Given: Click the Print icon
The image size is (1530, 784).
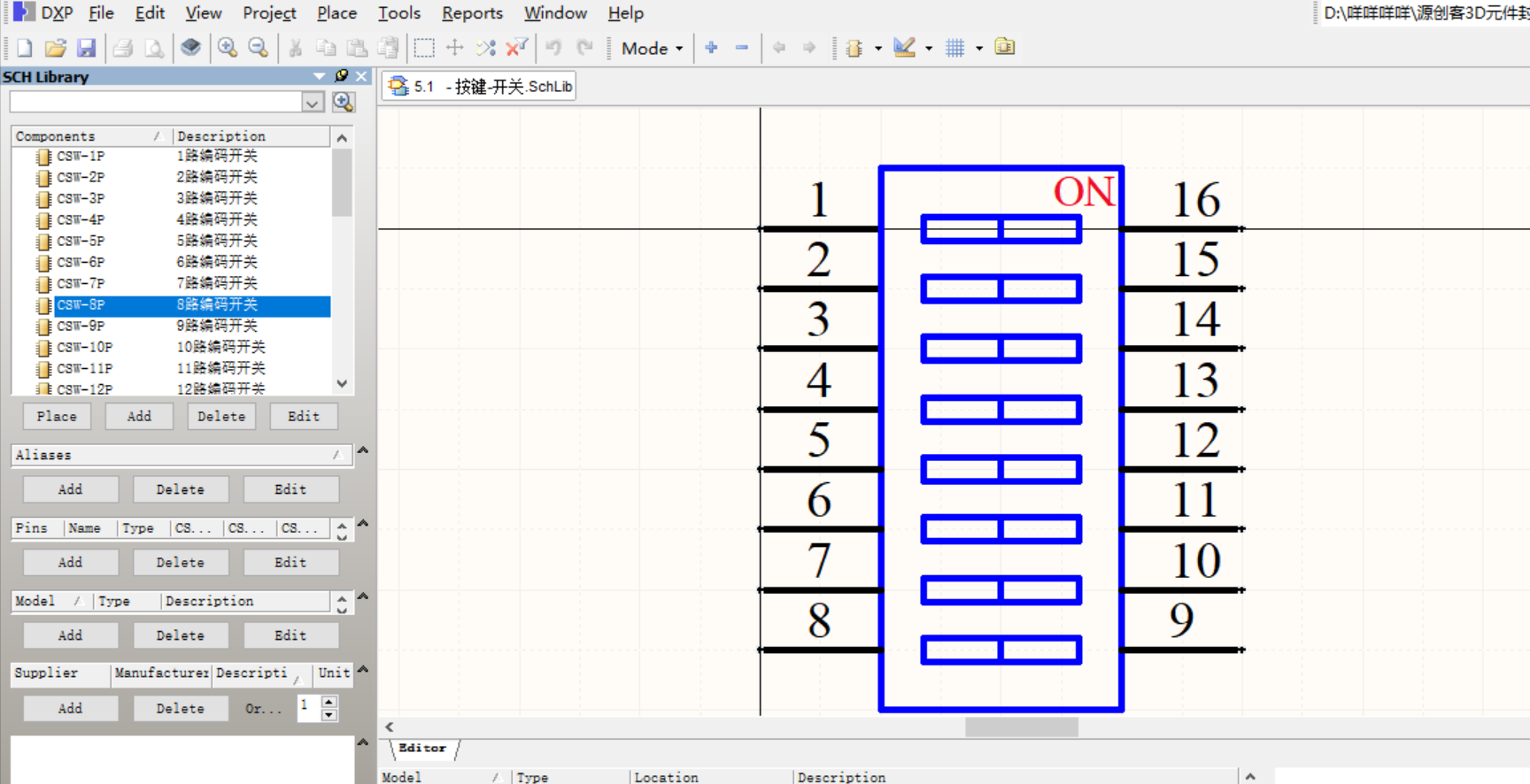Looking at the screenshot, I should [x=123, y=48].
